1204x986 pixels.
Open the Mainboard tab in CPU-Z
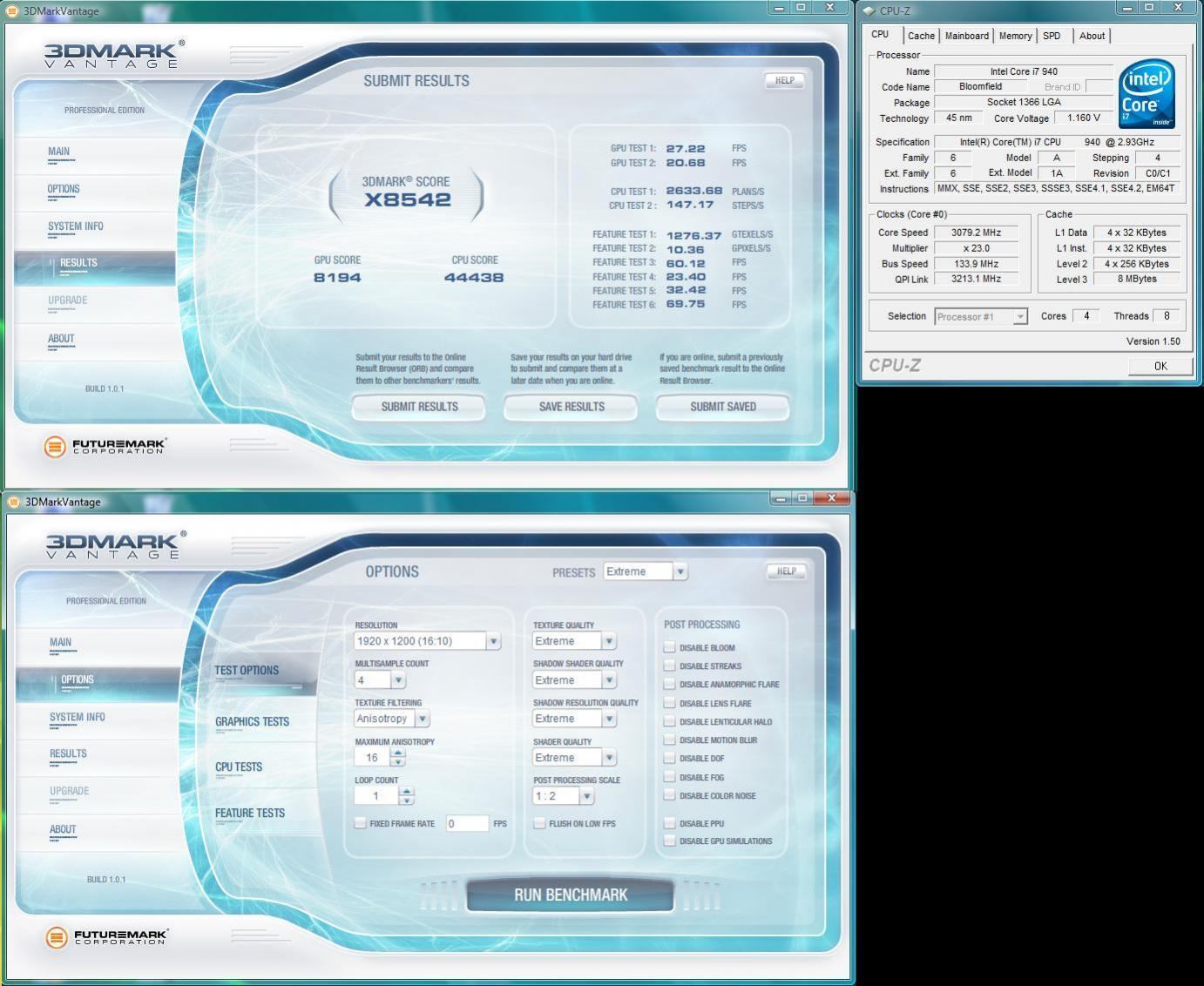click(967, 36)
